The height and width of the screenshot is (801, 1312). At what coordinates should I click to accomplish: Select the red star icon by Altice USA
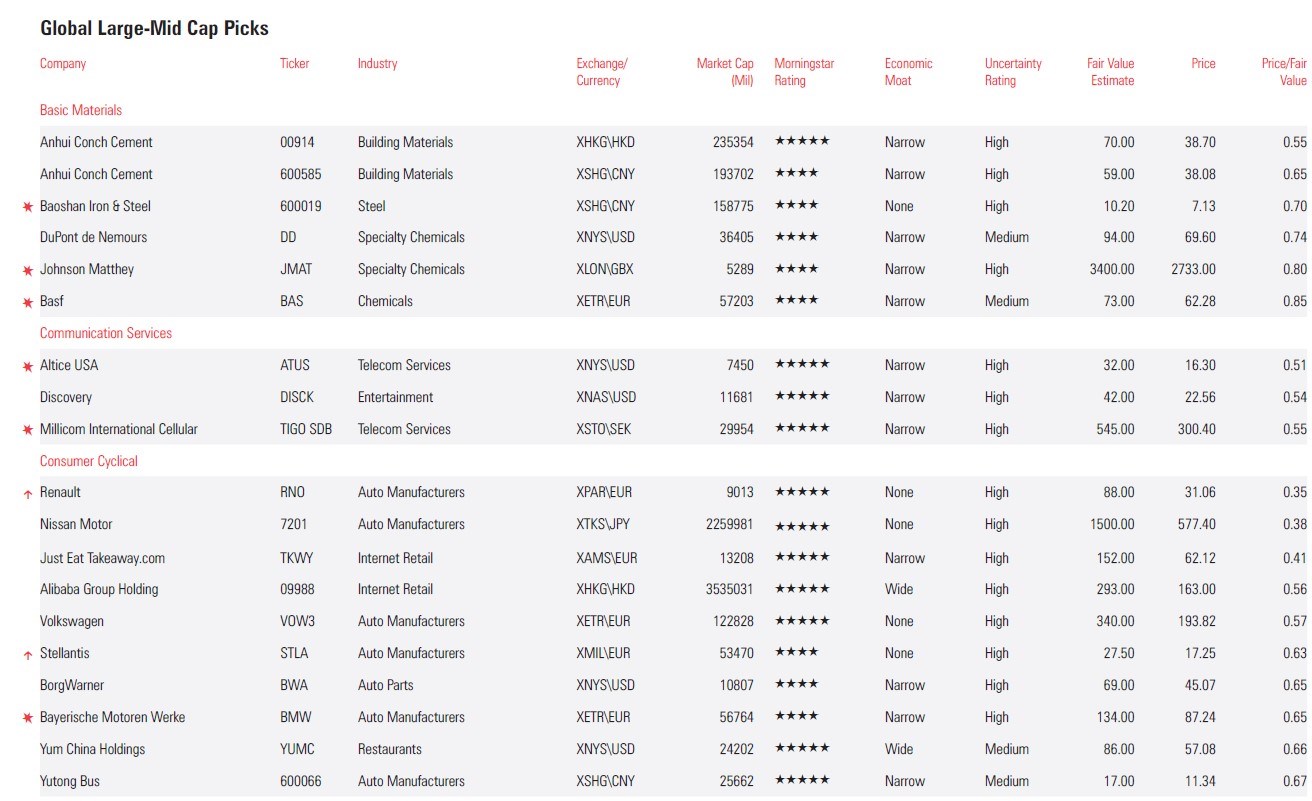coord(28,366)
